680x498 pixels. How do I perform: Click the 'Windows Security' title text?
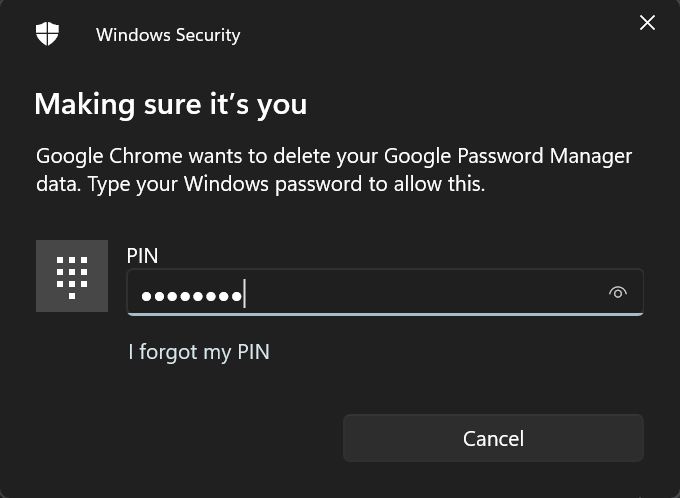[168, 35]
